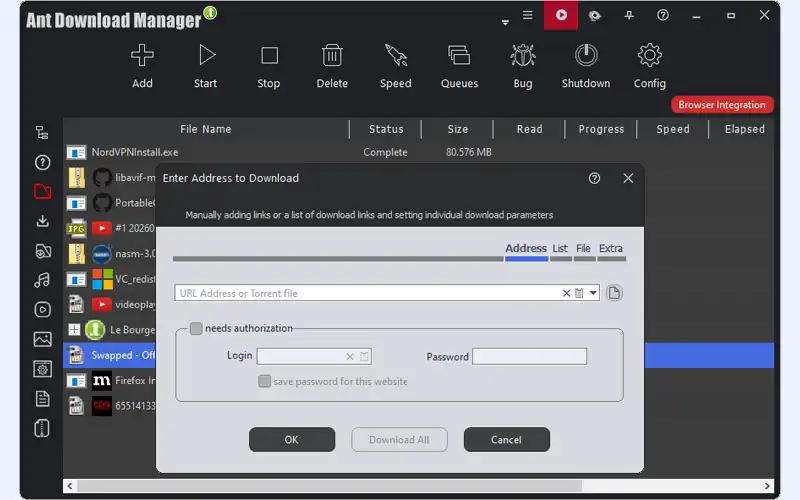Open the Speed rocket tool
The width and height of the screenshot is (800, 500).
click(395, 55)
